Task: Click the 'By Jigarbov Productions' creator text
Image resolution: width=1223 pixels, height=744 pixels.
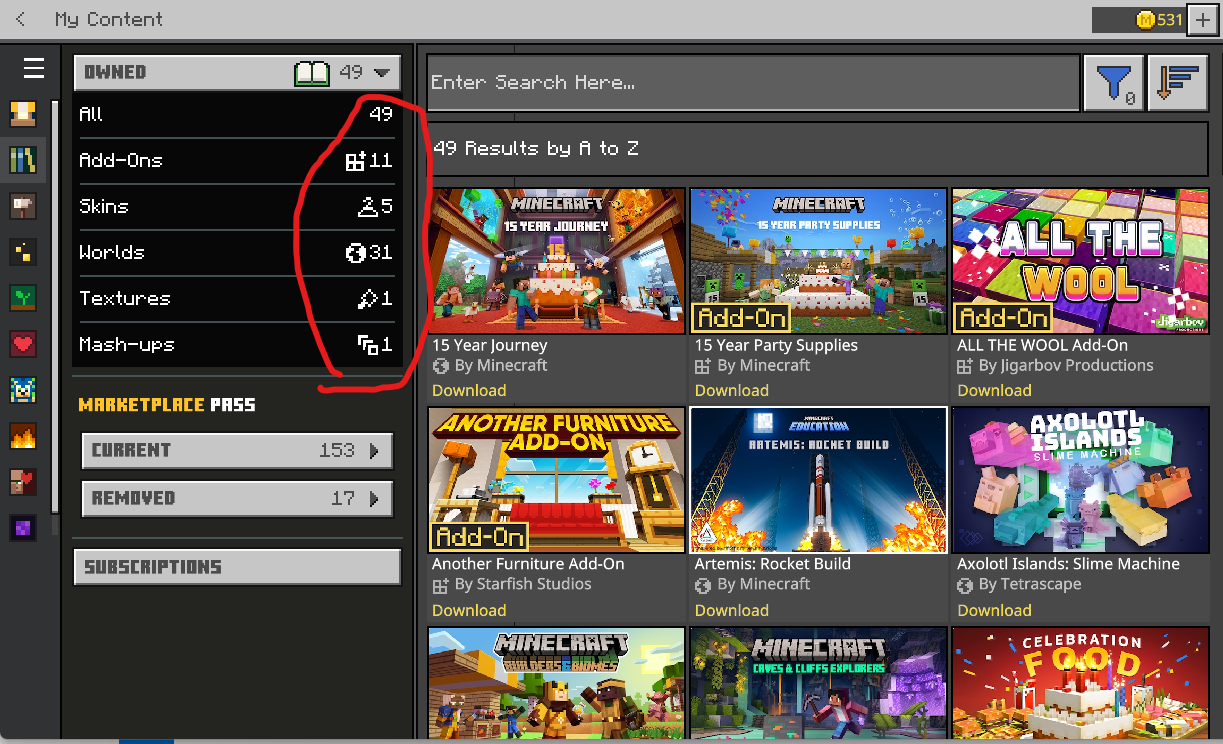Action: pos(1066,366)
